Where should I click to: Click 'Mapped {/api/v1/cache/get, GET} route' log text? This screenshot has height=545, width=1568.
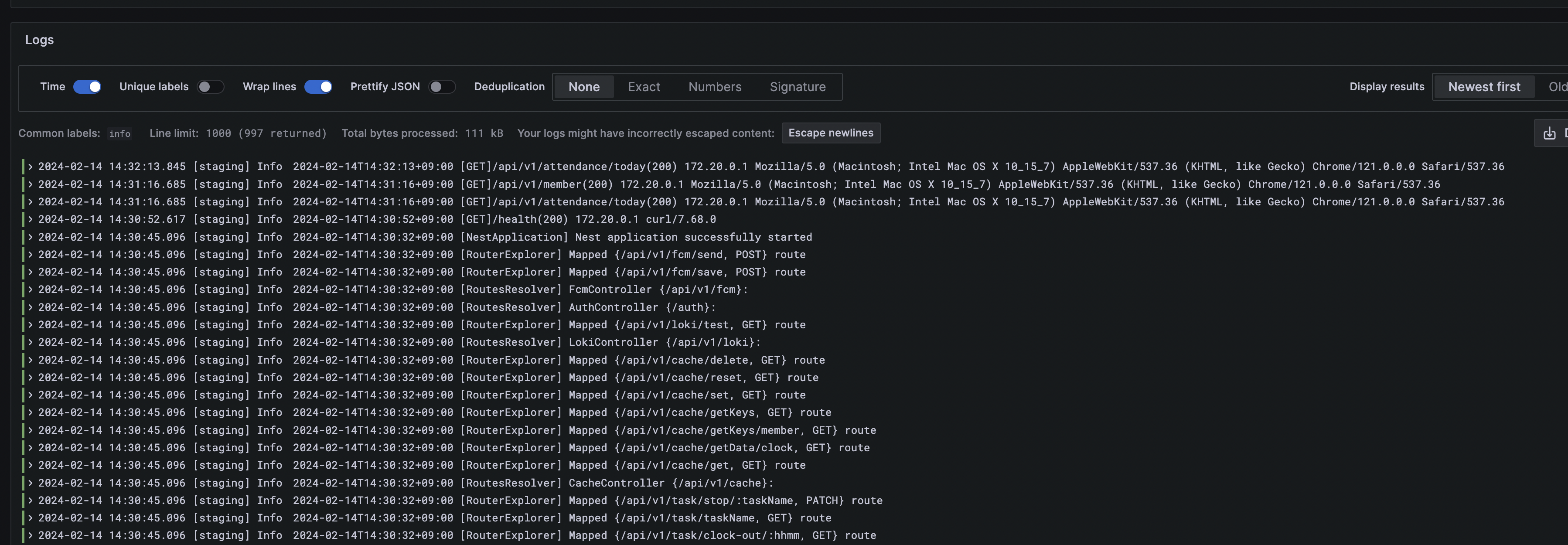click(x=687, y=465)
